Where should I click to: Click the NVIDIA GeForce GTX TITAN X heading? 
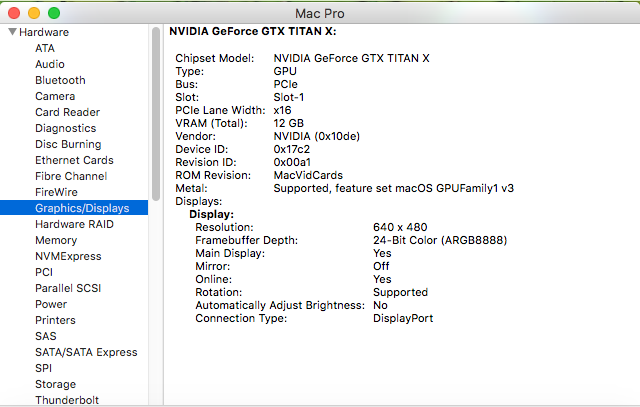tap(253, 31)
